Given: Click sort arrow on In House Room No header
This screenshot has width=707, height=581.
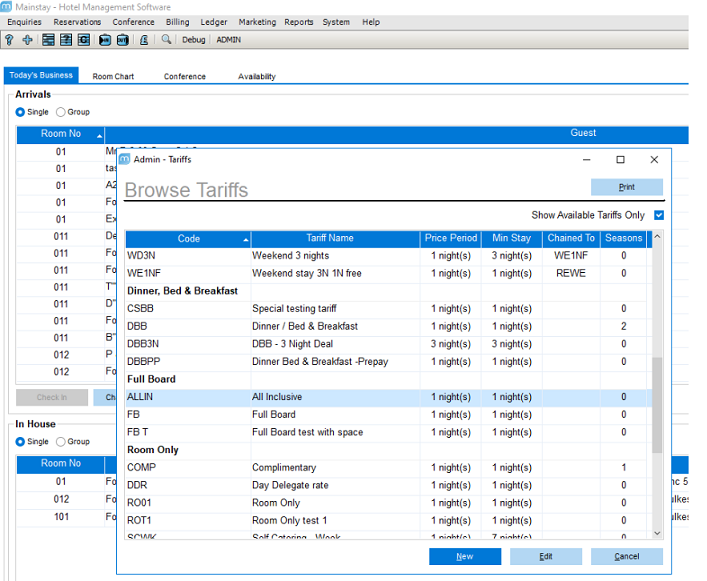Looking at the screenshot, I should pyautogui.click(x=99, y=464).
